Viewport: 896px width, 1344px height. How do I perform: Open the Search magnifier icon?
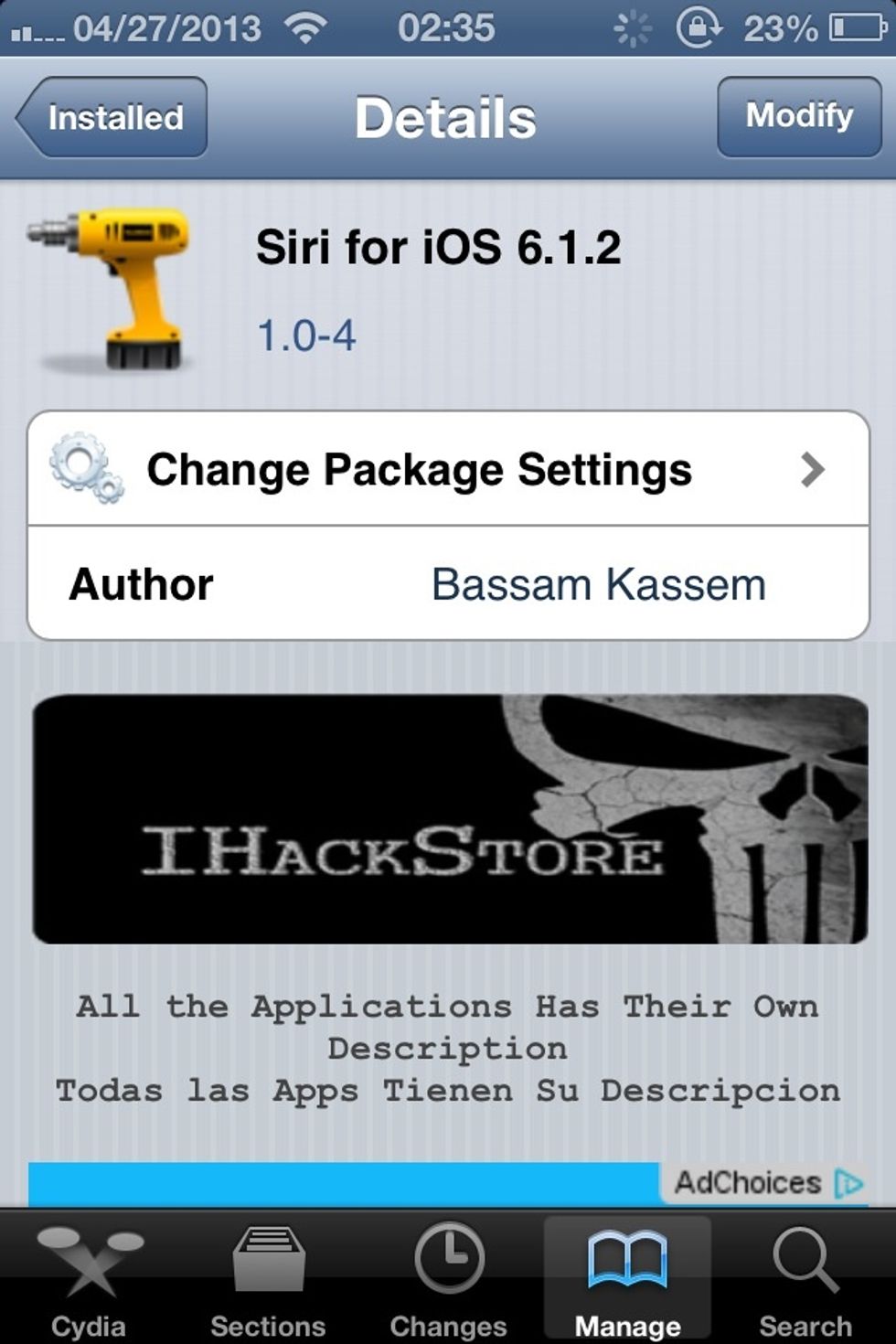click(805, 1260)
